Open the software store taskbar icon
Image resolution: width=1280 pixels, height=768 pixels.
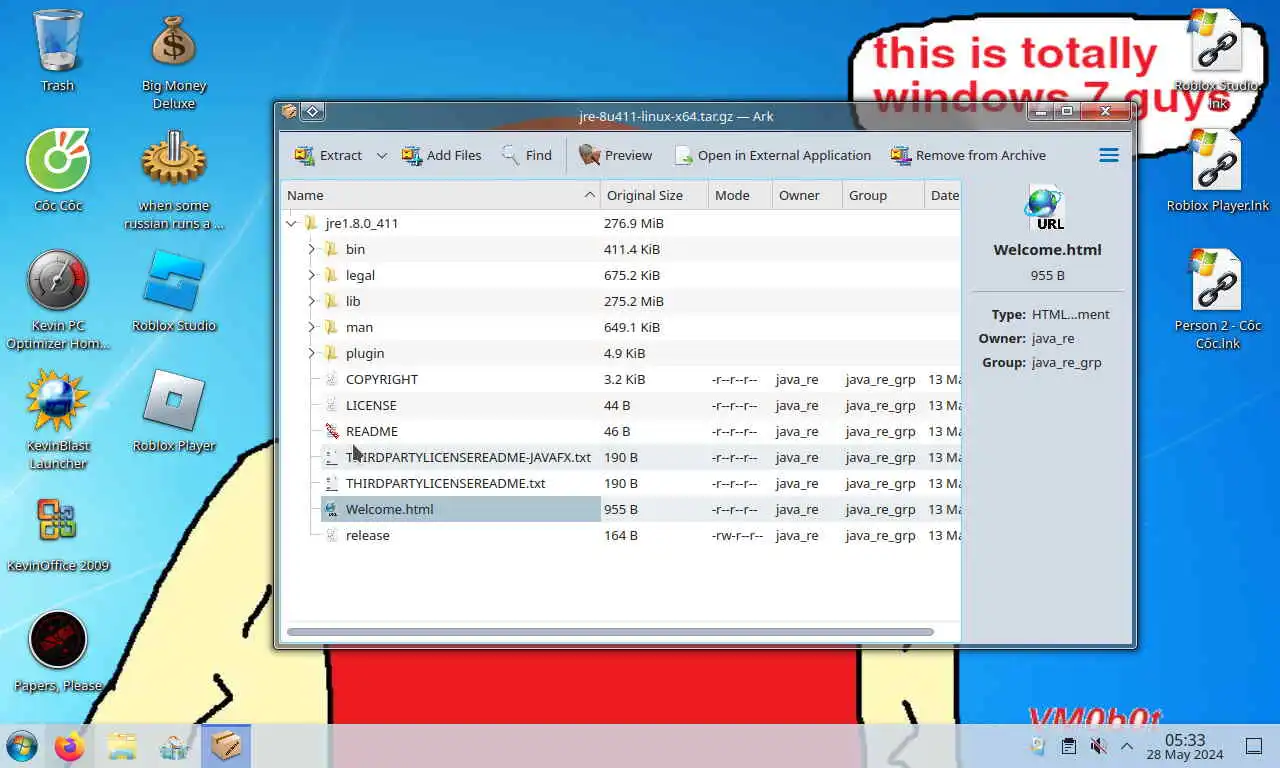pos(174,746)
